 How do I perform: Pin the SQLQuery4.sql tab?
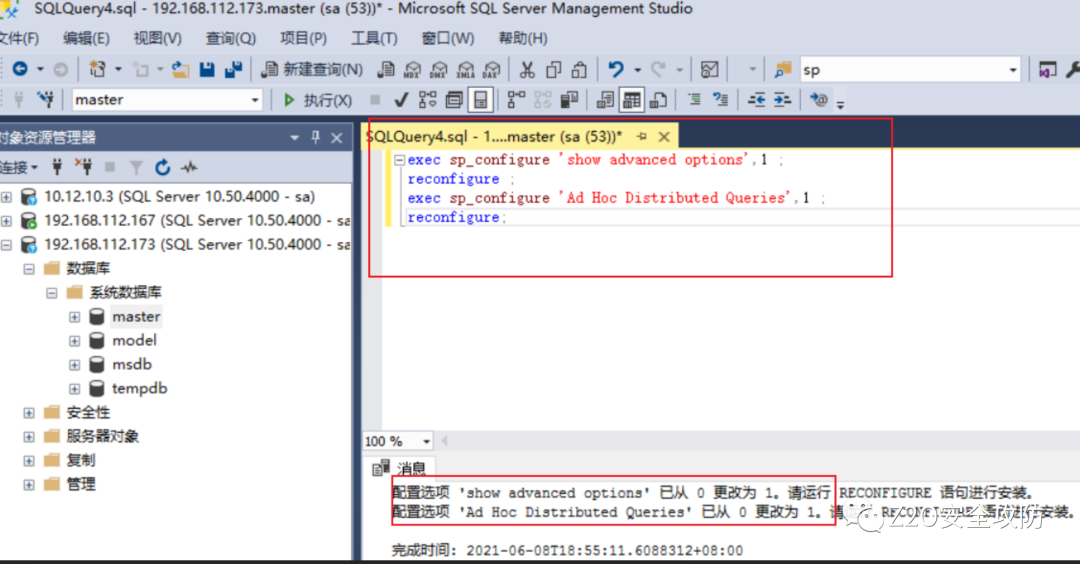(642, 136)
